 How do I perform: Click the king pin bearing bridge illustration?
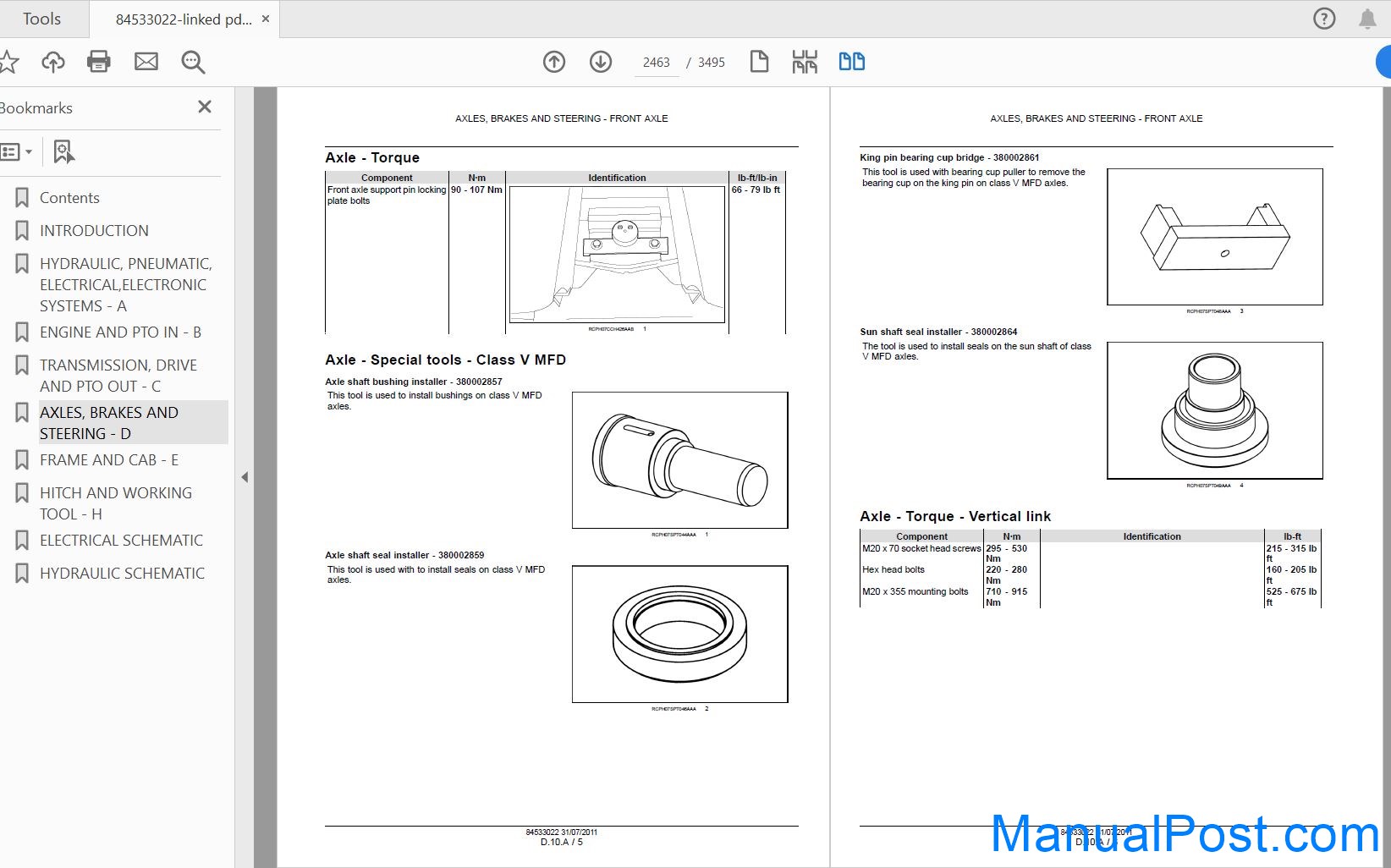pos(1215,237)
